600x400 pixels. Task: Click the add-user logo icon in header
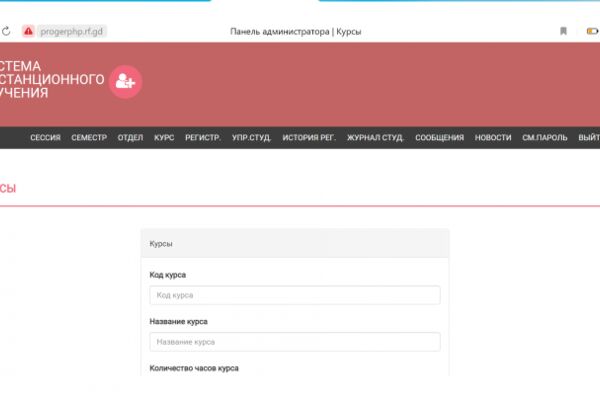coord(126,82)
